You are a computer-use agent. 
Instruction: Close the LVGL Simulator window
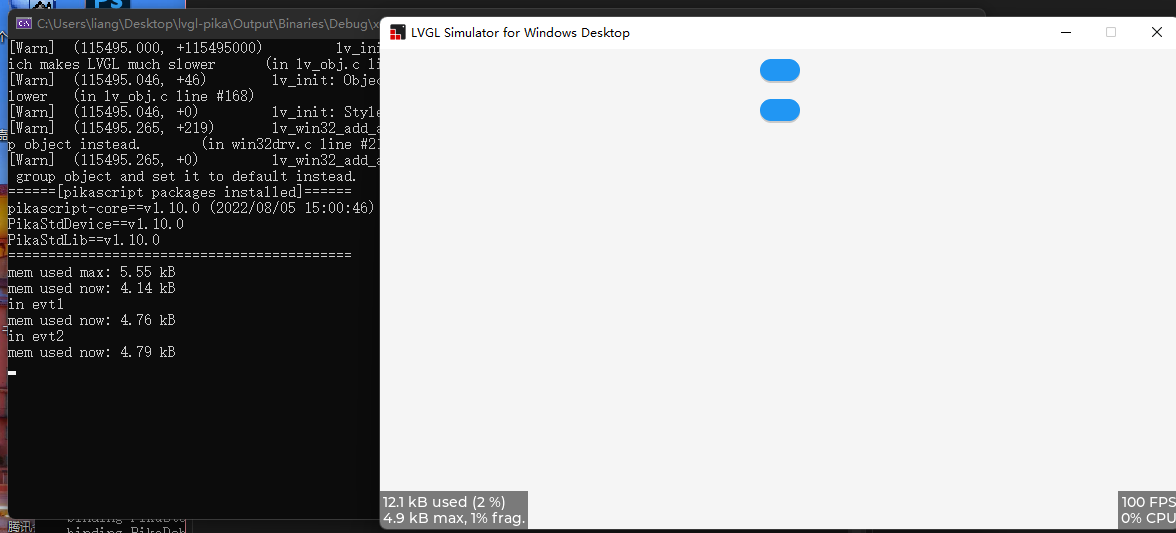(x=1156, y=32)
